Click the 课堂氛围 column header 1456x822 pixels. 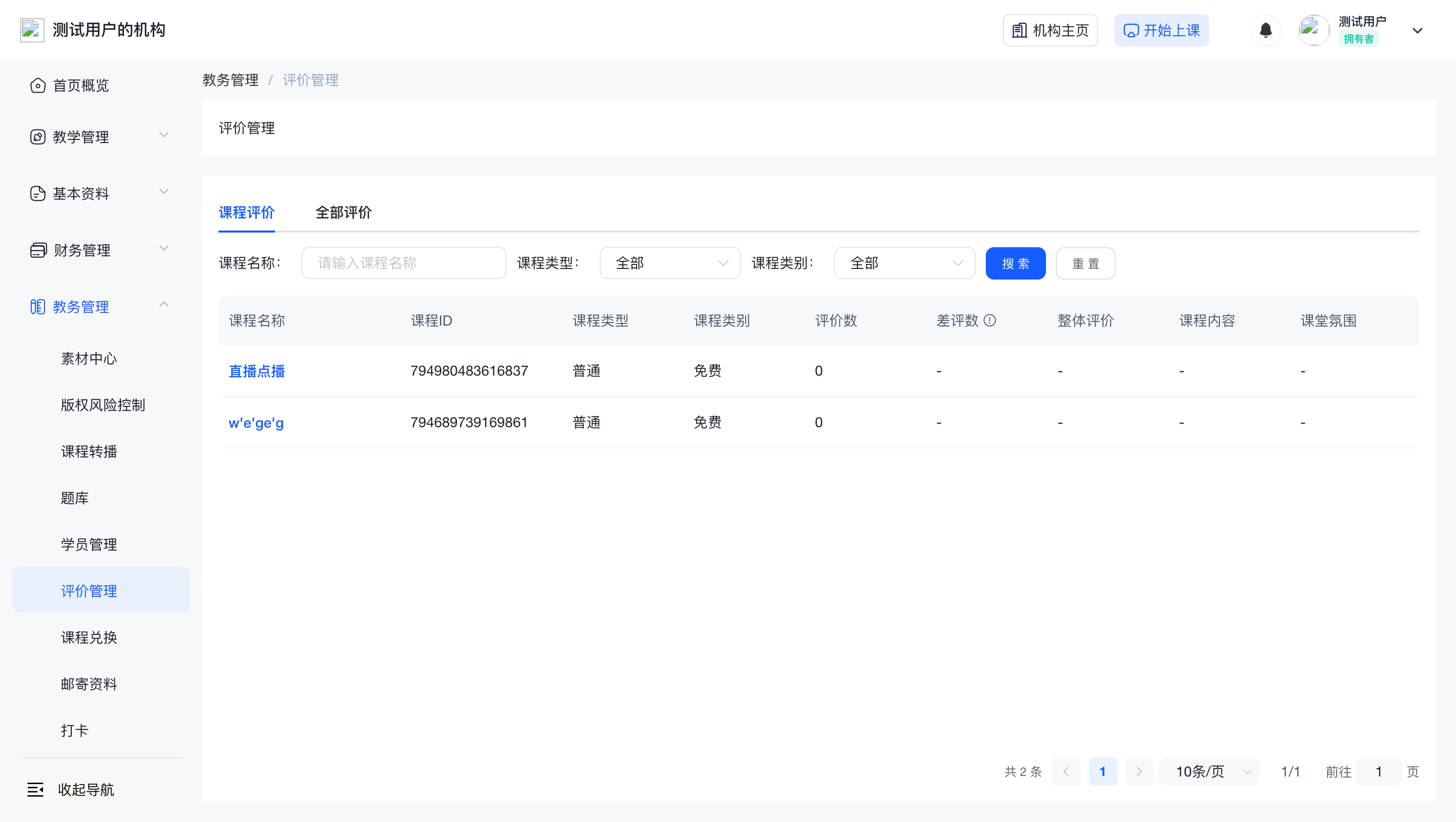(x=1328, y=321)
